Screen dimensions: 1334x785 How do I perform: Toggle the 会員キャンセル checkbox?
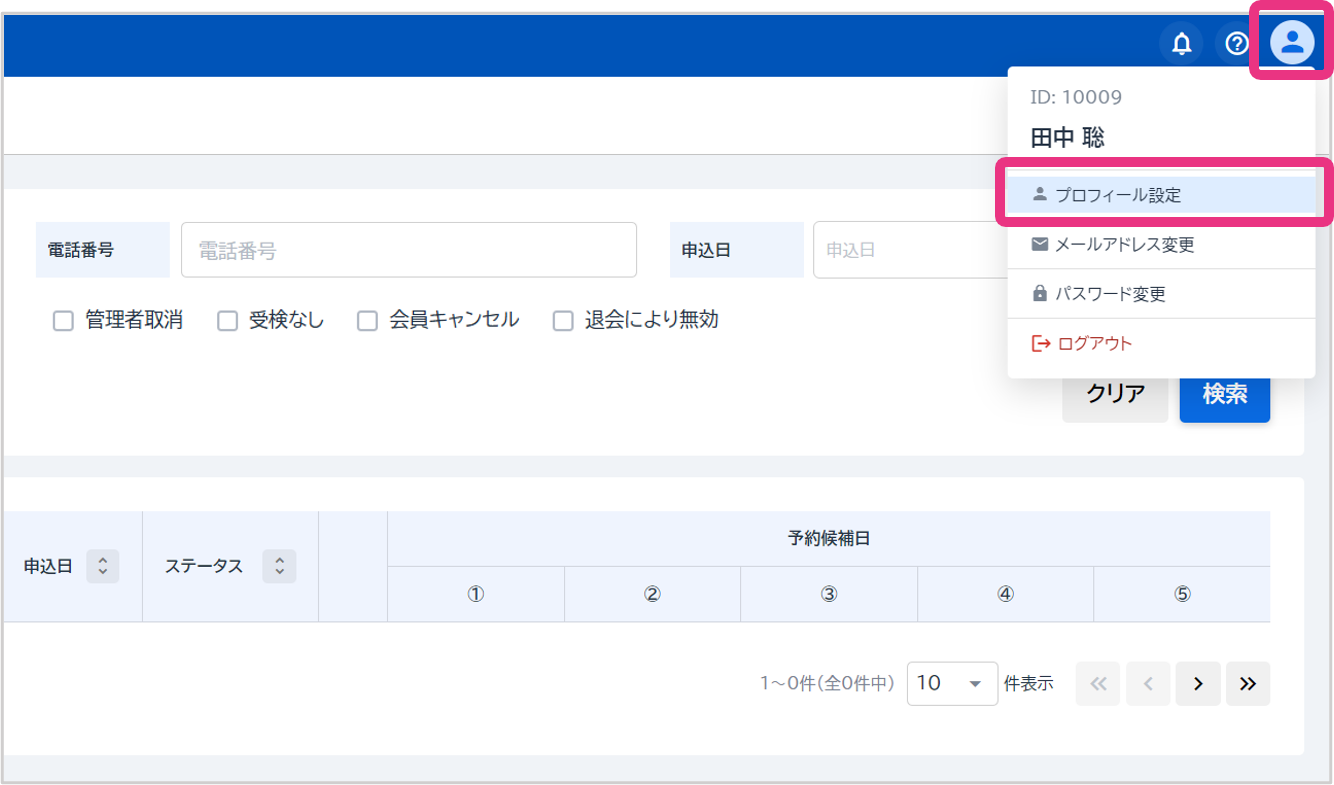click(x=368, y=321)
